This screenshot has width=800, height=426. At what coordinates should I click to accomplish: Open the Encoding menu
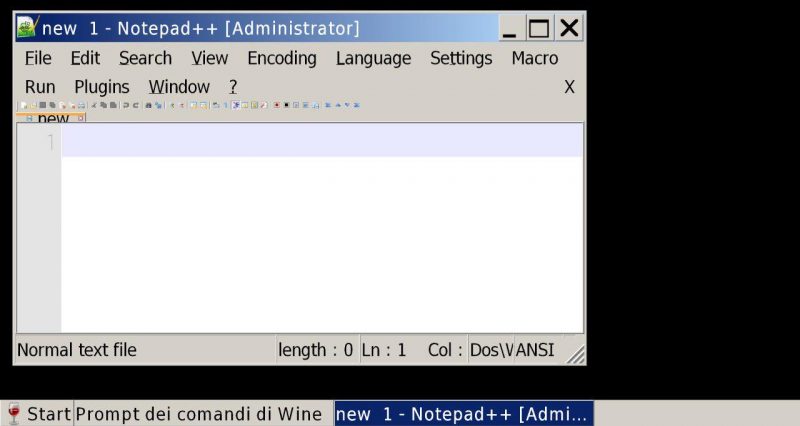(x=282, y=58)
